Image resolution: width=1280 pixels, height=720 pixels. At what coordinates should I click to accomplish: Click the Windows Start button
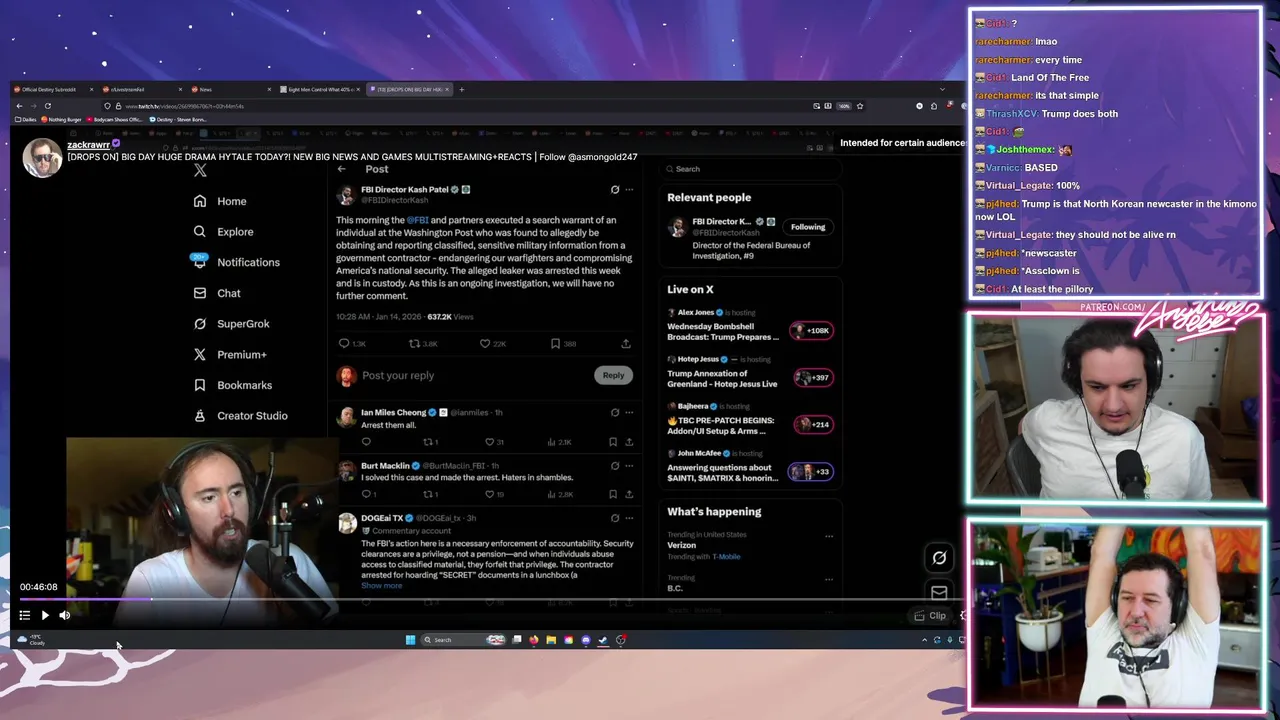click(410, 640)
